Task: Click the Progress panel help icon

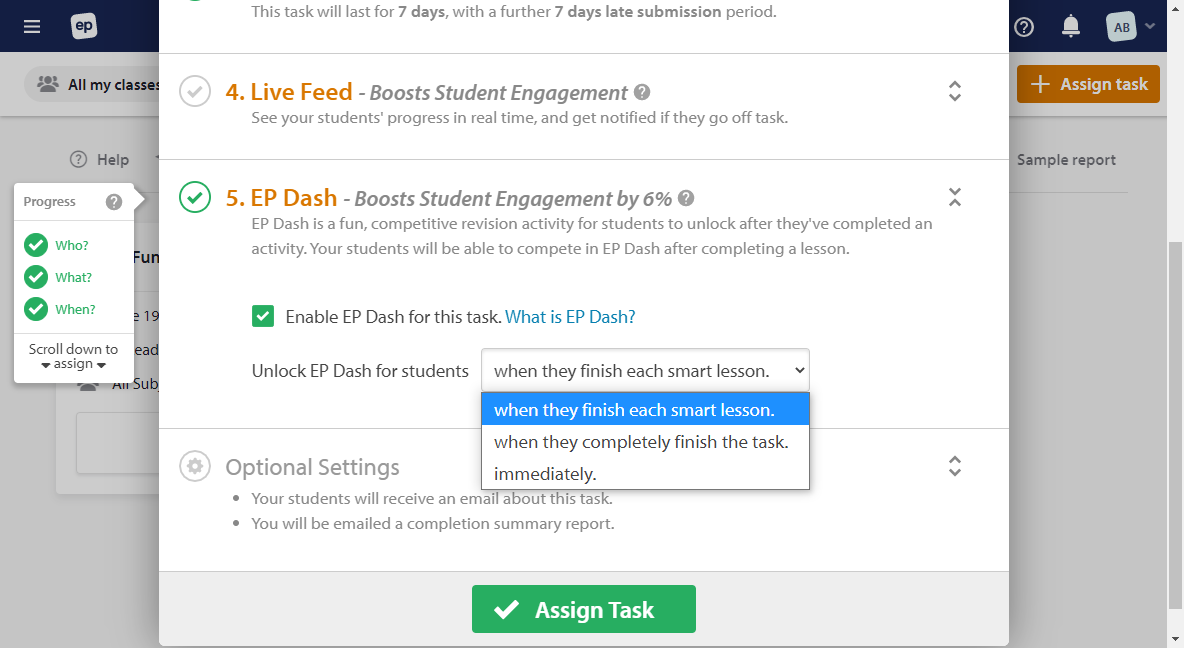Action: coord(114,202)
